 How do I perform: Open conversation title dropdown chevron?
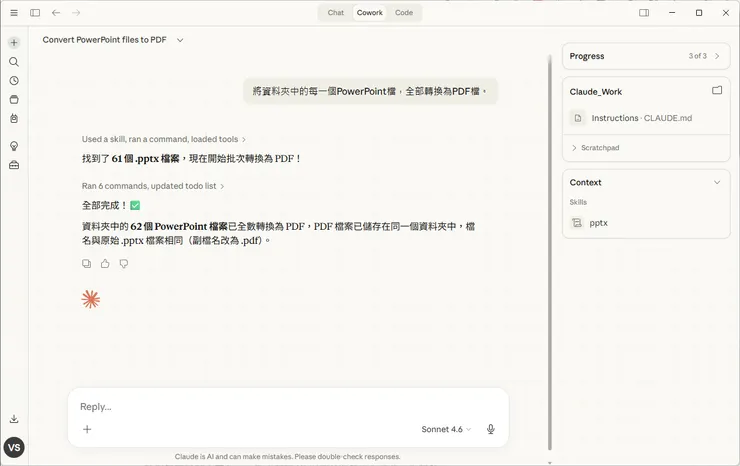pos(180,40)
